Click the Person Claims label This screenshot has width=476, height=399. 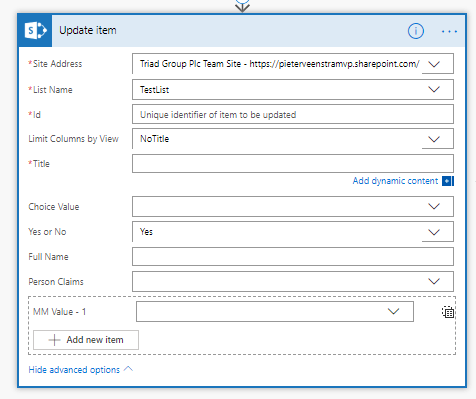(56, 282)
